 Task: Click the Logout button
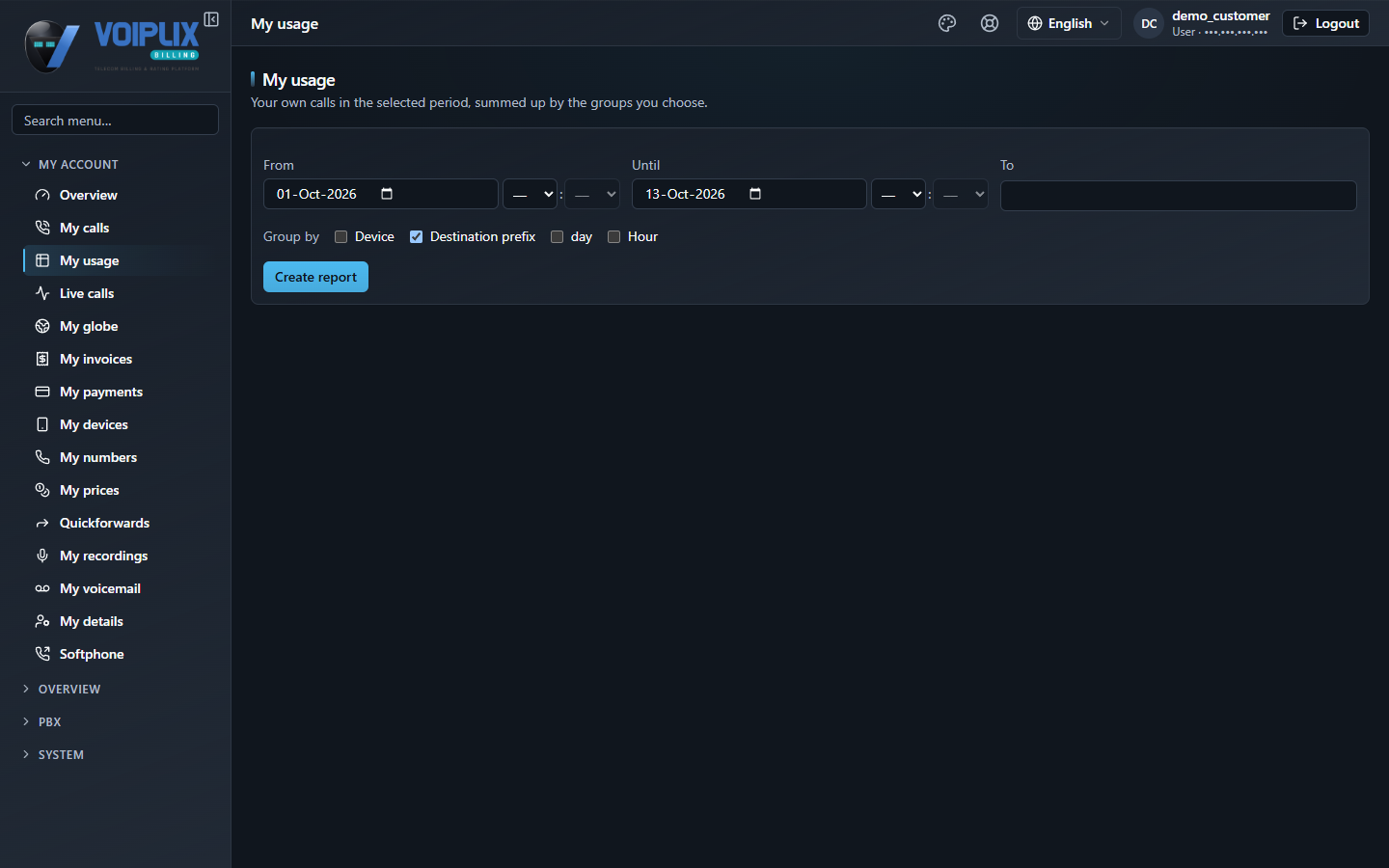1325,23
